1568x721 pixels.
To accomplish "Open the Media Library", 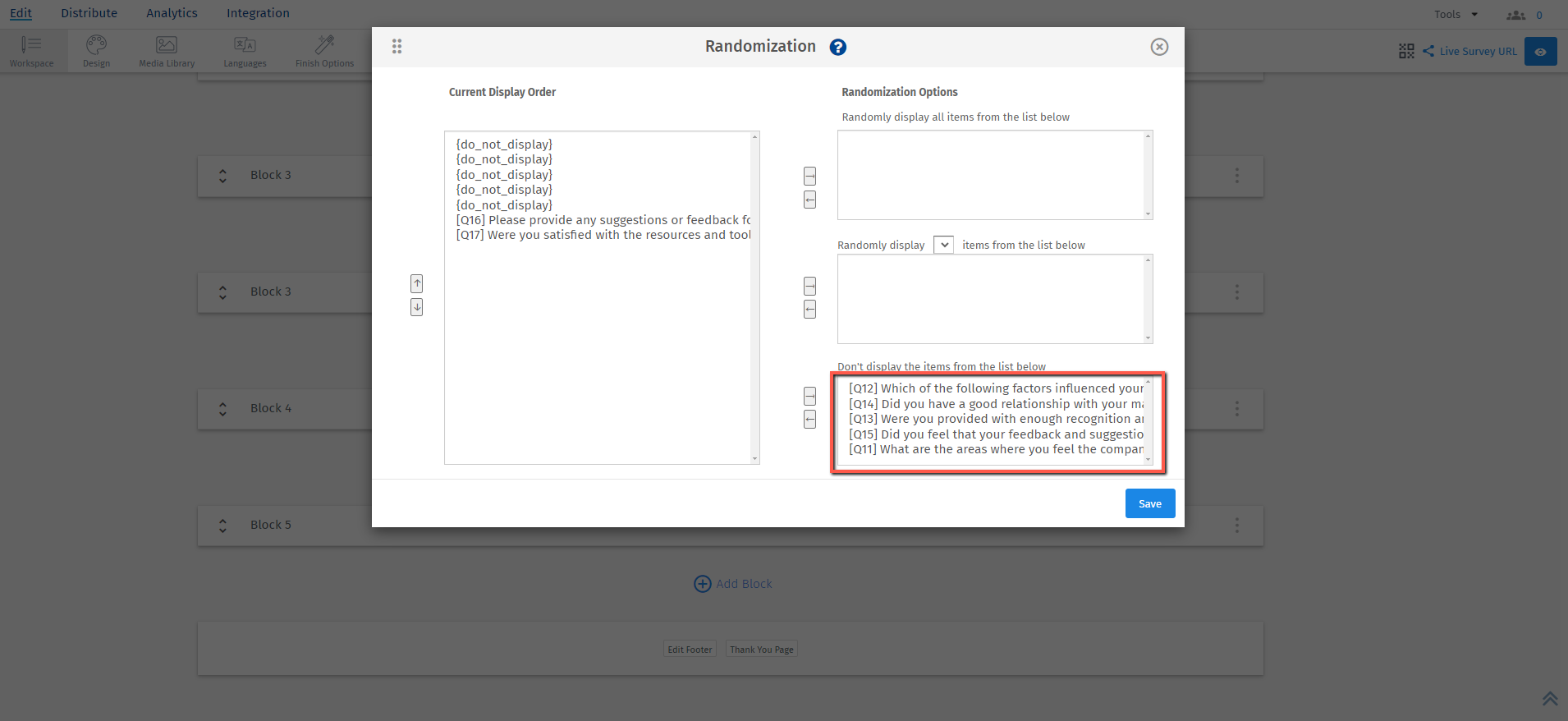I will 167,51.
